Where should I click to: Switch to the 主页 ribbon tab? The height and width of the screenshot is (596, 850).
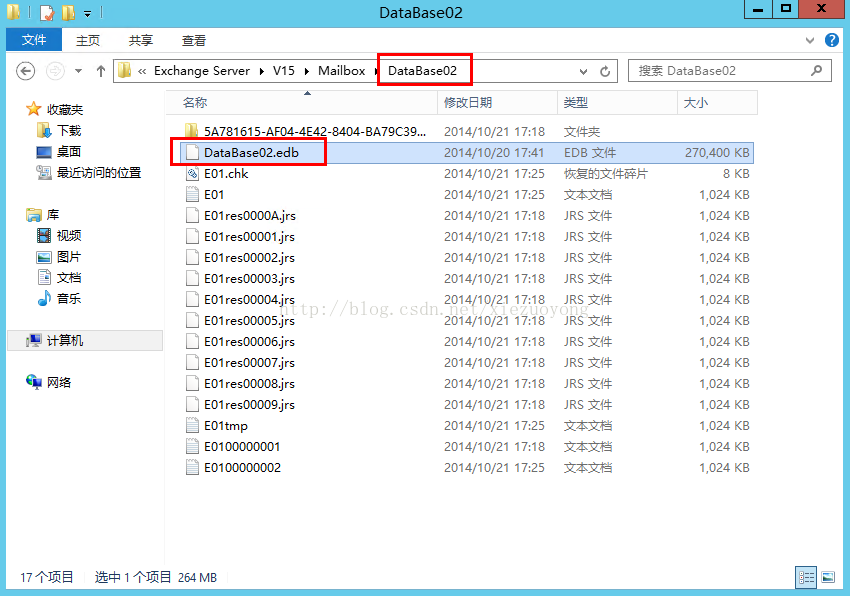(87, 41)
